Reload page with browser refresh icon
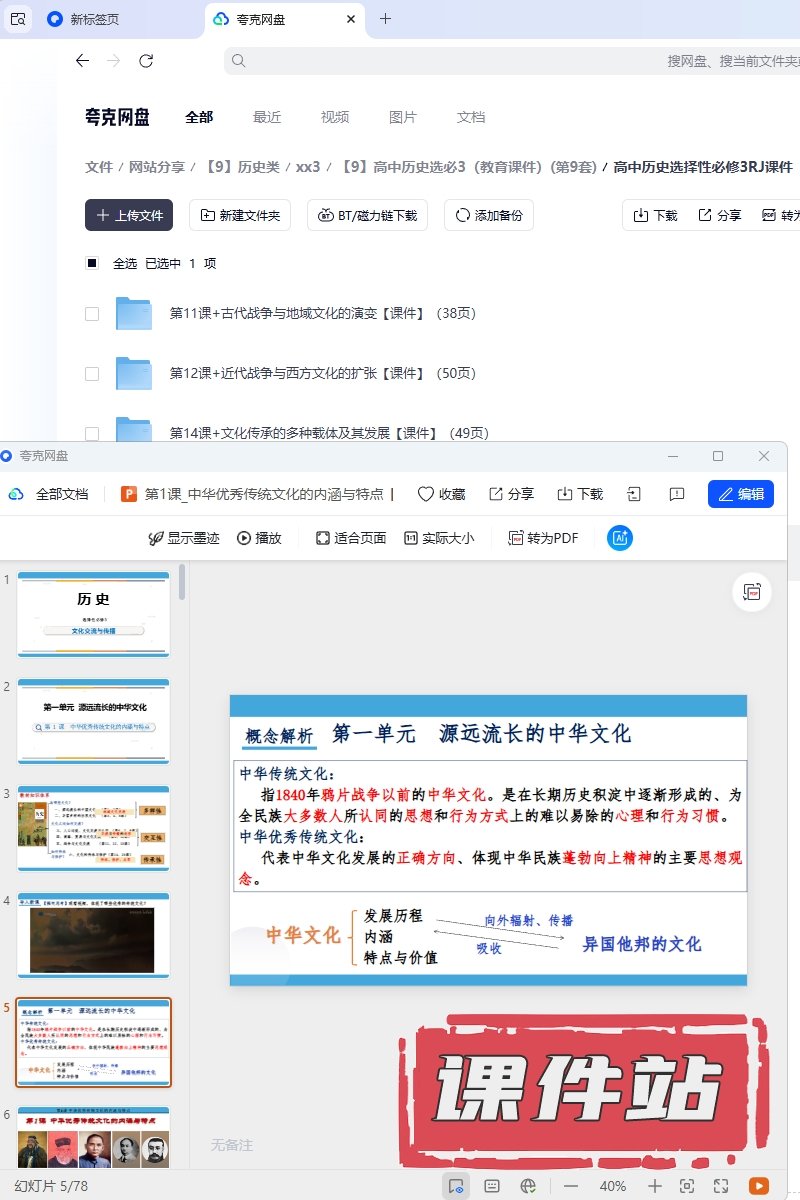 [146, 61]
